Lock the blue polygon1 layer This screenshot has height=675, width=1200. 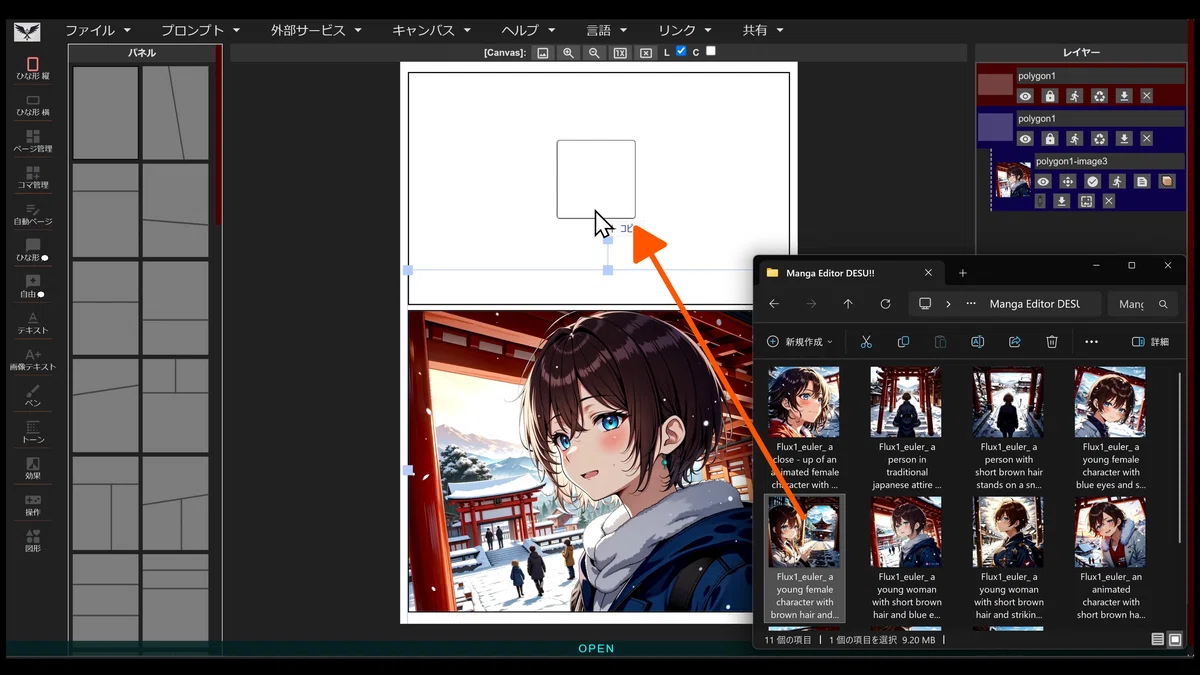1050,139
